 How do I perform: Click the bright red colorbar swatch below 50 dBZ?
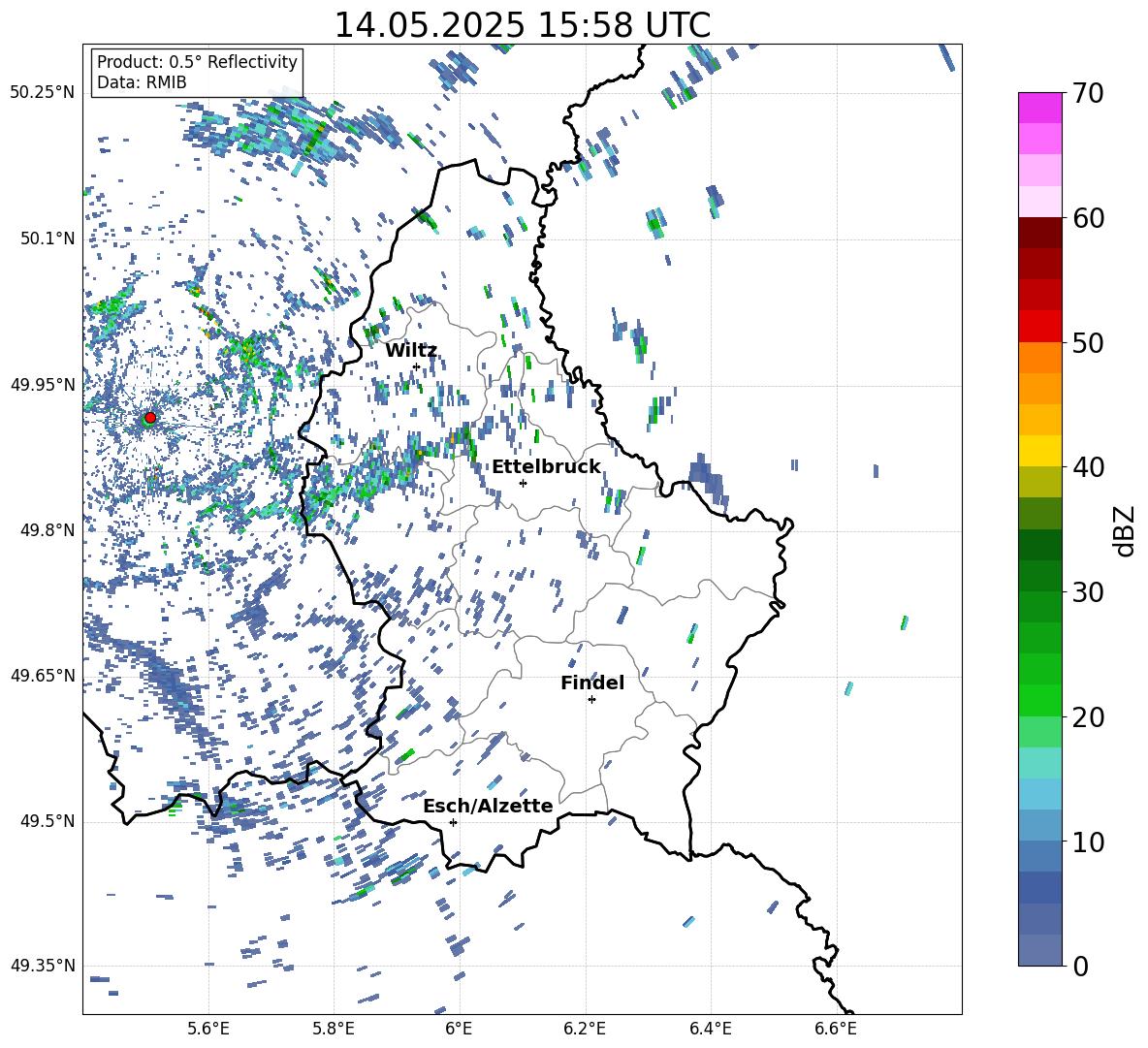[x=1040, y=327]
